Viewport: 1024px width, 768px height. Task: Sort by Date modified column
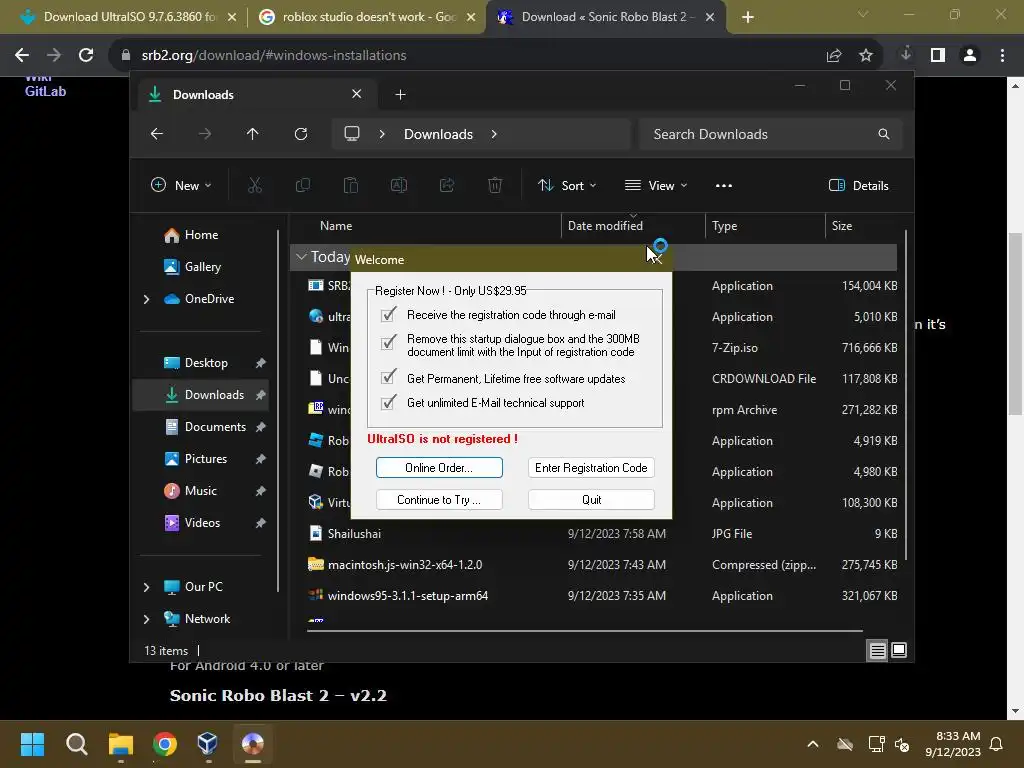click(x=632, y=225)
